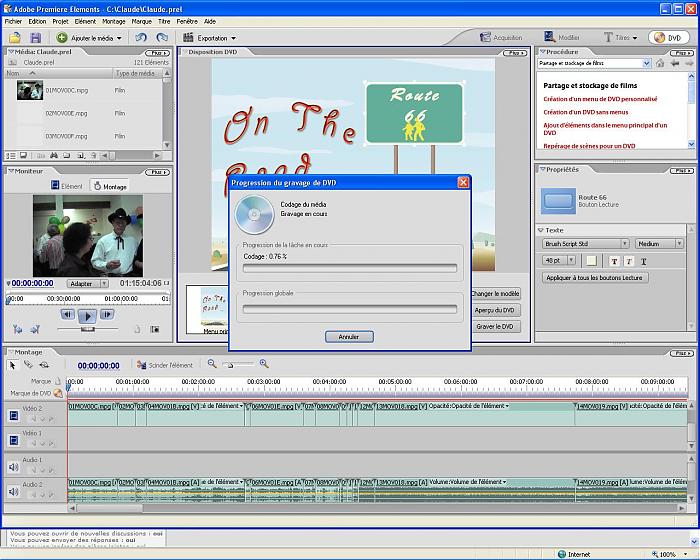Click the export frame icon in Monitor
This screenshot has height=560, width=700.
[x=155, y=330]
